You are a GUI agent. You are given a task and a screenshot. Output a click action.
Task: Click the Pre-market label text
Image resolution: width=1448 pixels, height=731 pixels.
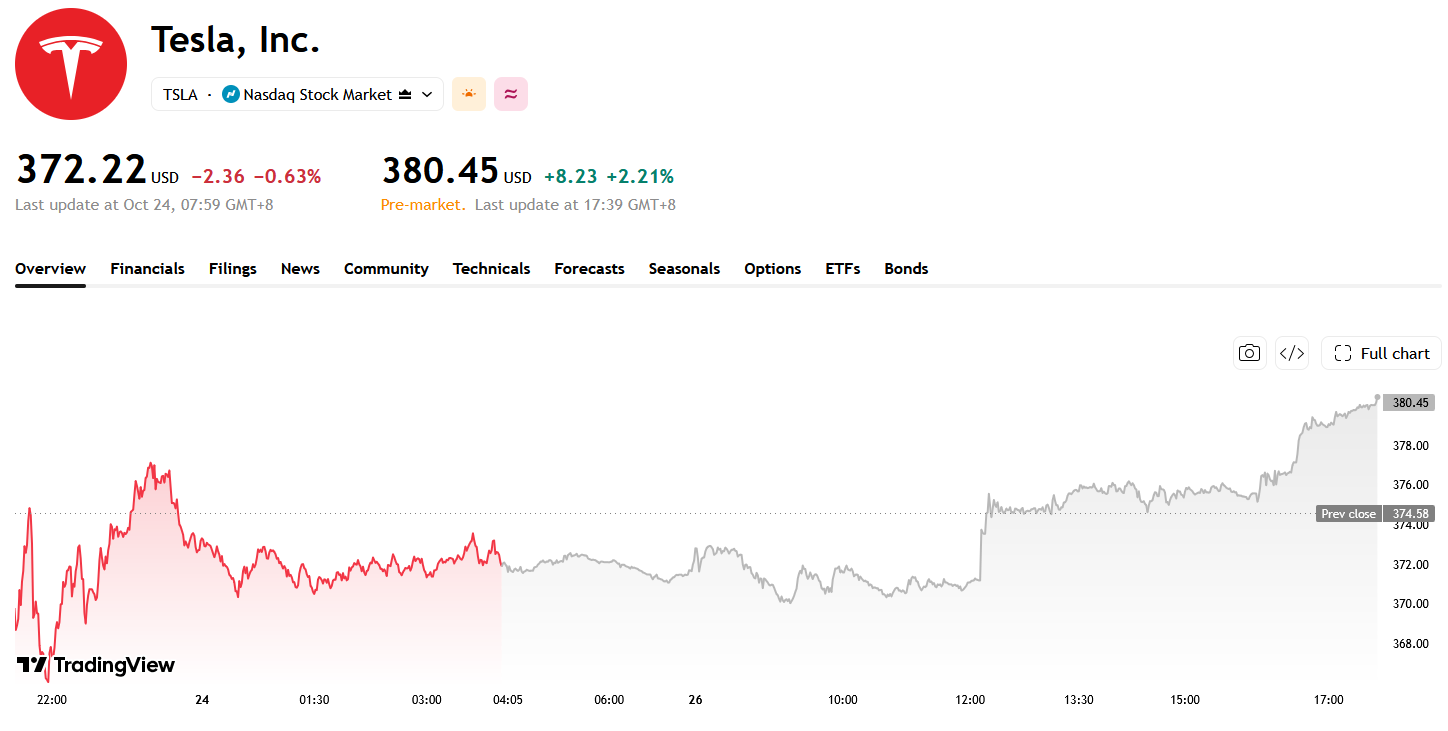(x=423, y=205)
